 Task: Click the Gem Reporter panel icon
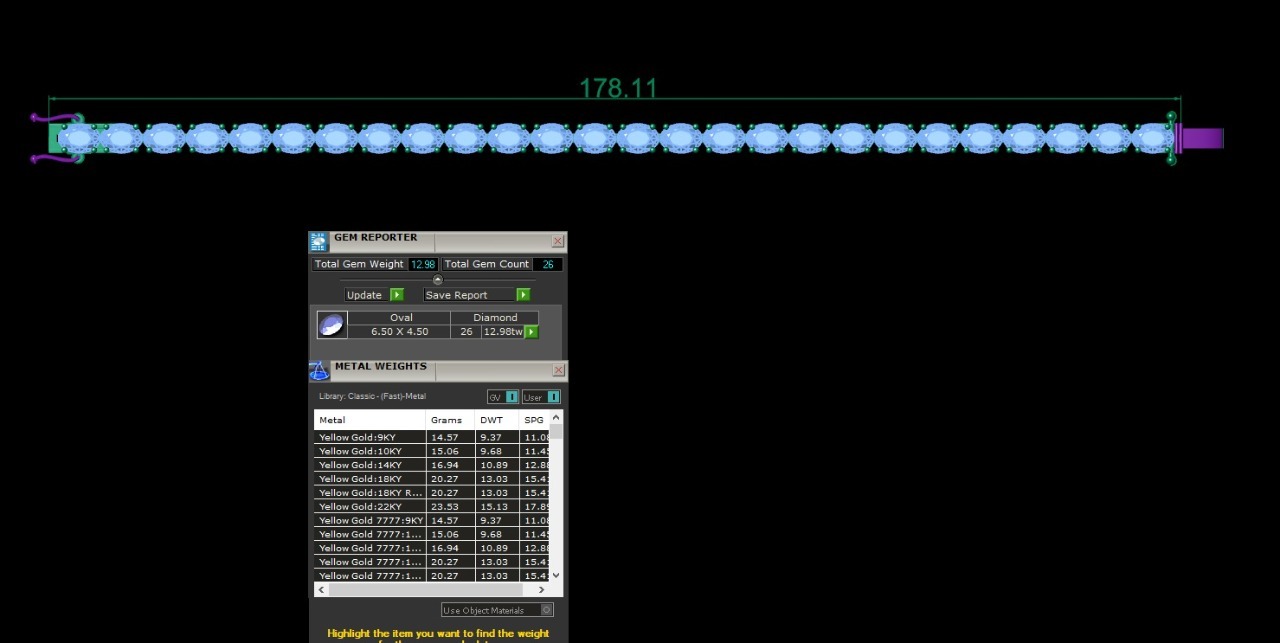pos(319,241)
